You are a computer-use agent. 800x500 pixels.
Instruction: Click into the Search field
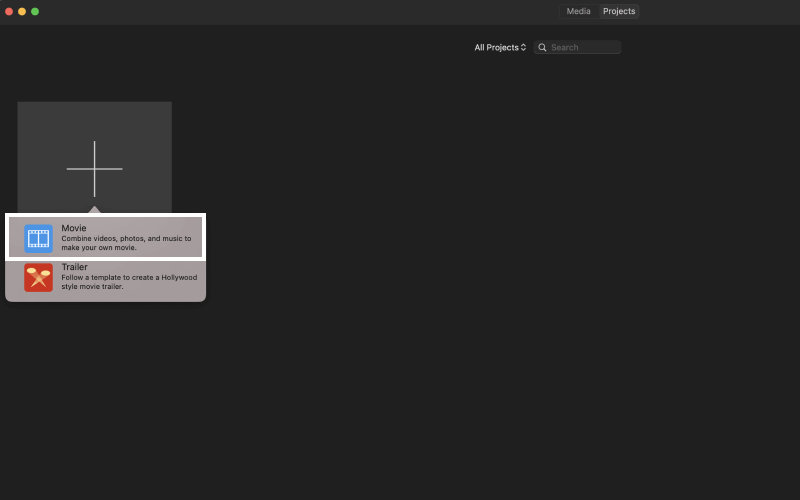[x=577, y=47]
